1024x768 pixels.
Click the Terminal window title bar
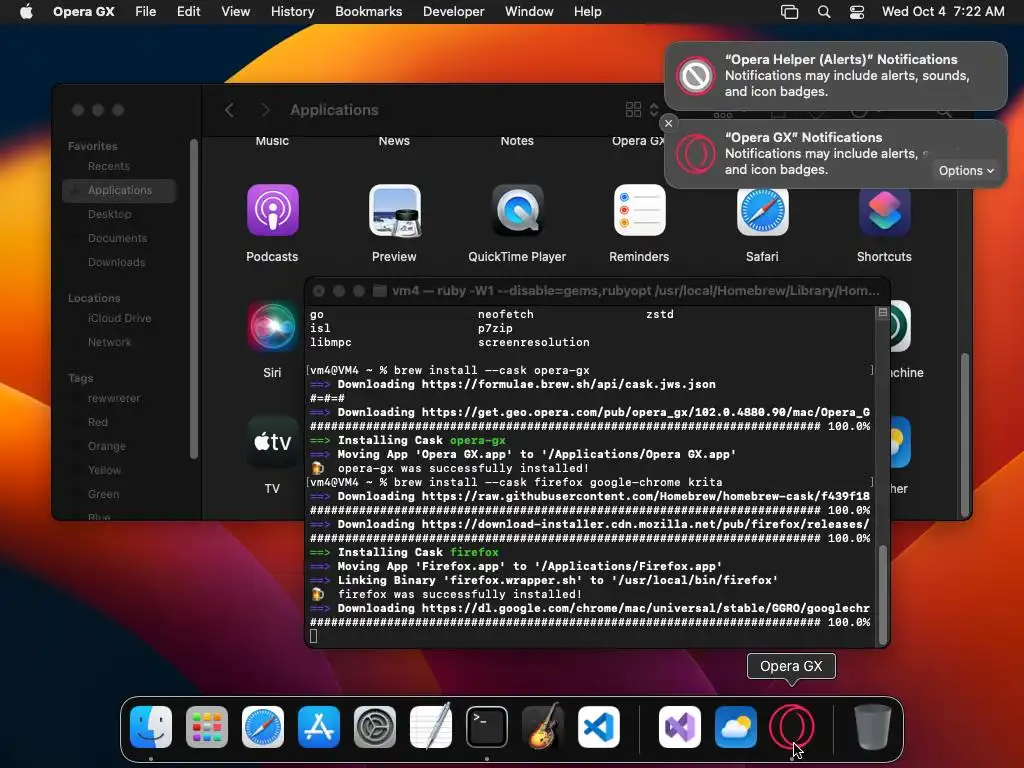(598, 291)
